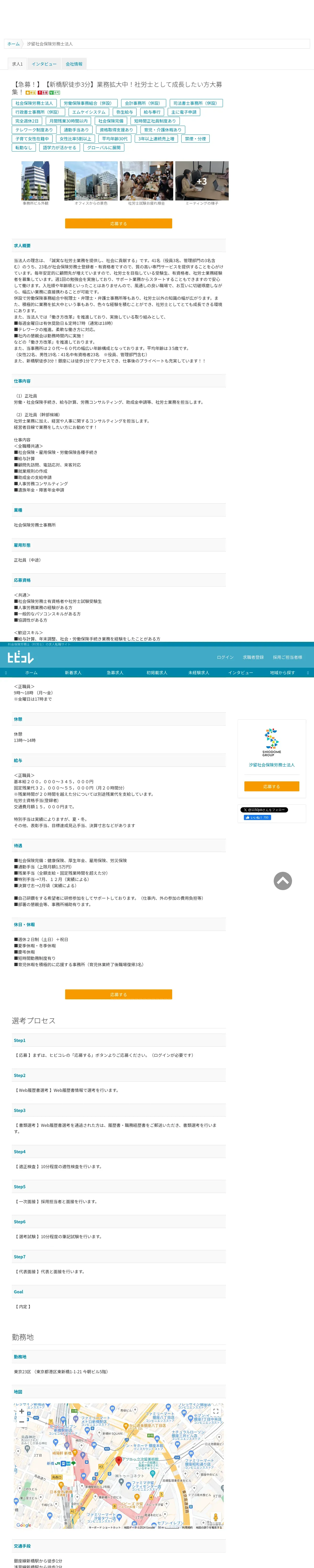Click the 3年以上連続売上増 tag
The width and height of the screenshot is (314, 1568).
pos(156,139)
